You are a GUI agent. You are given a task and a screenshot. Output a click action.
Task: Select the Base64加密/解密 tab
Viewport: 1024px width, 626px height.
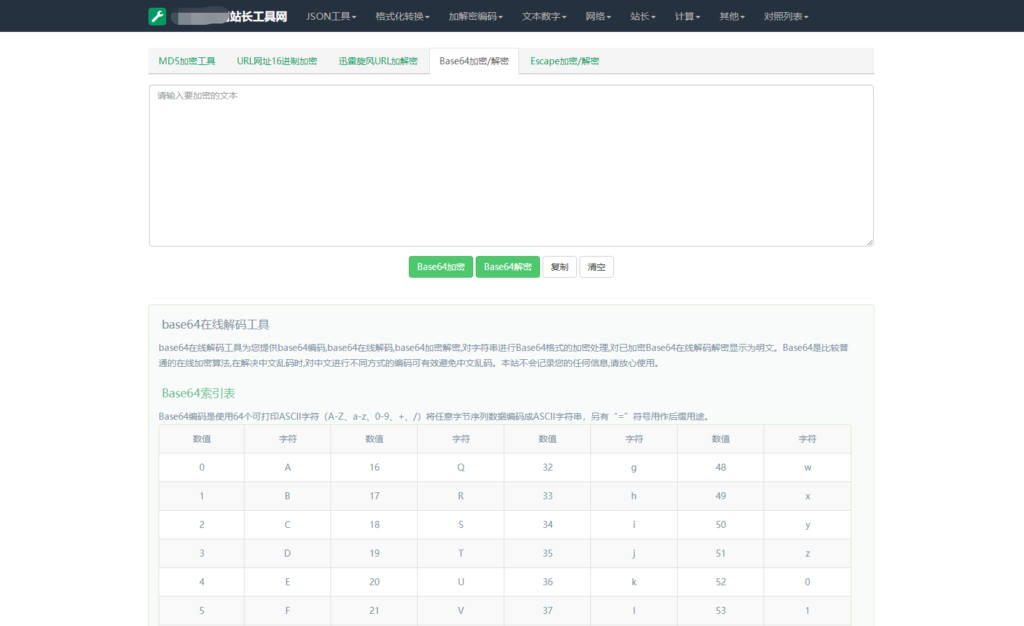(474, 61)
